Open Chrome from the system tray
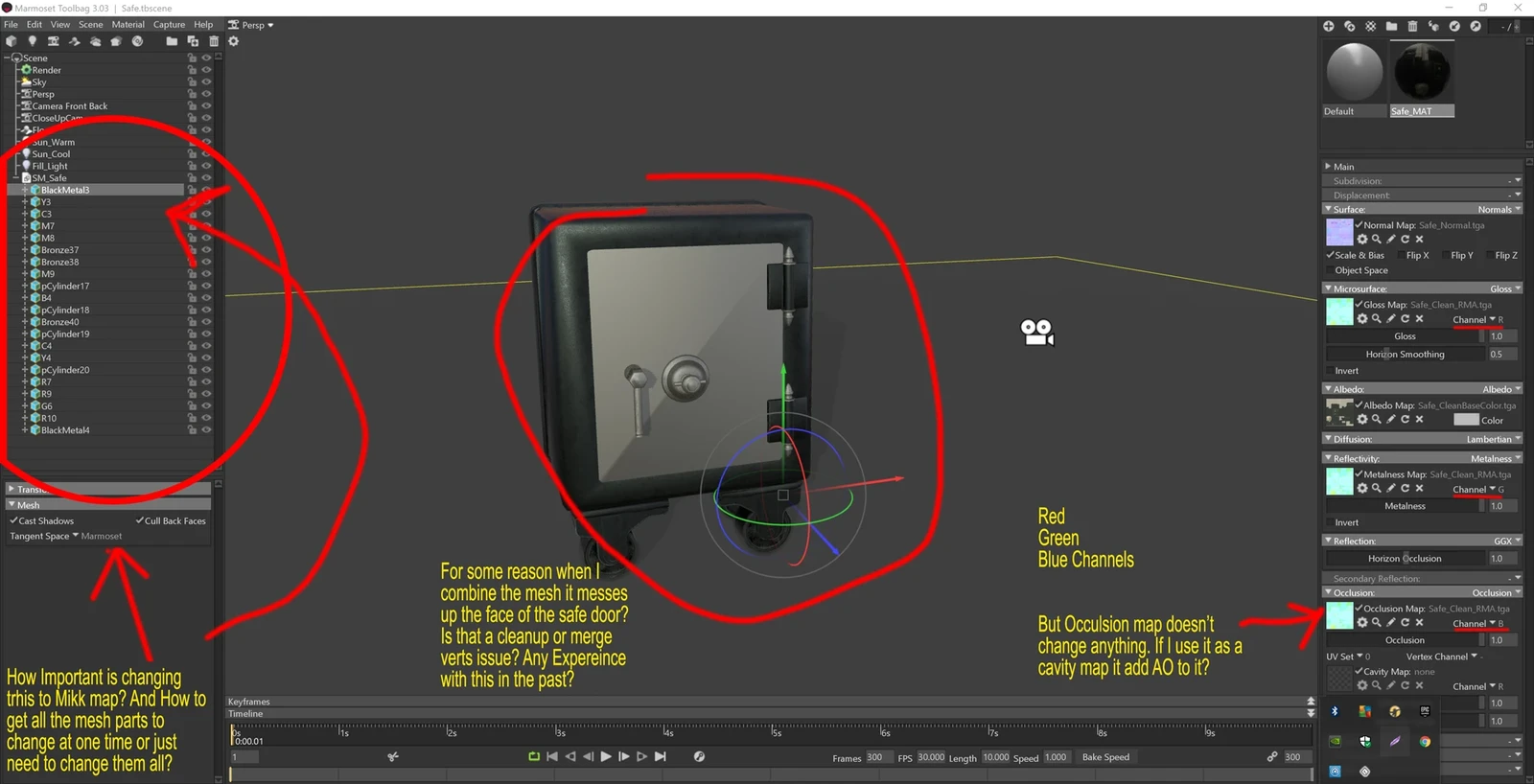 click(1425, 741)
